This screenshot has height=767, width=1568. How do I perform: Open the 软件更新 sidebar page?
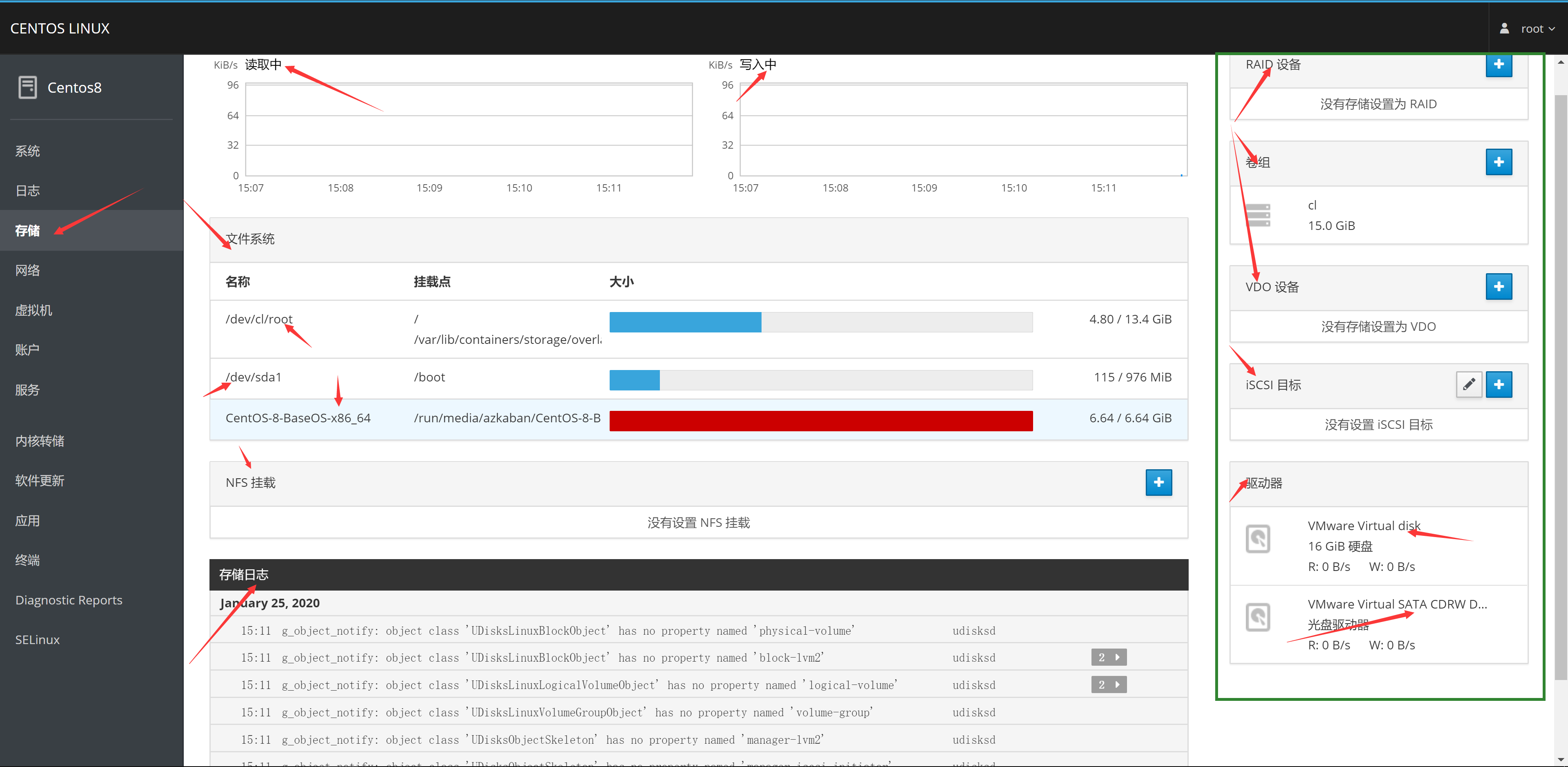[91, 481]
